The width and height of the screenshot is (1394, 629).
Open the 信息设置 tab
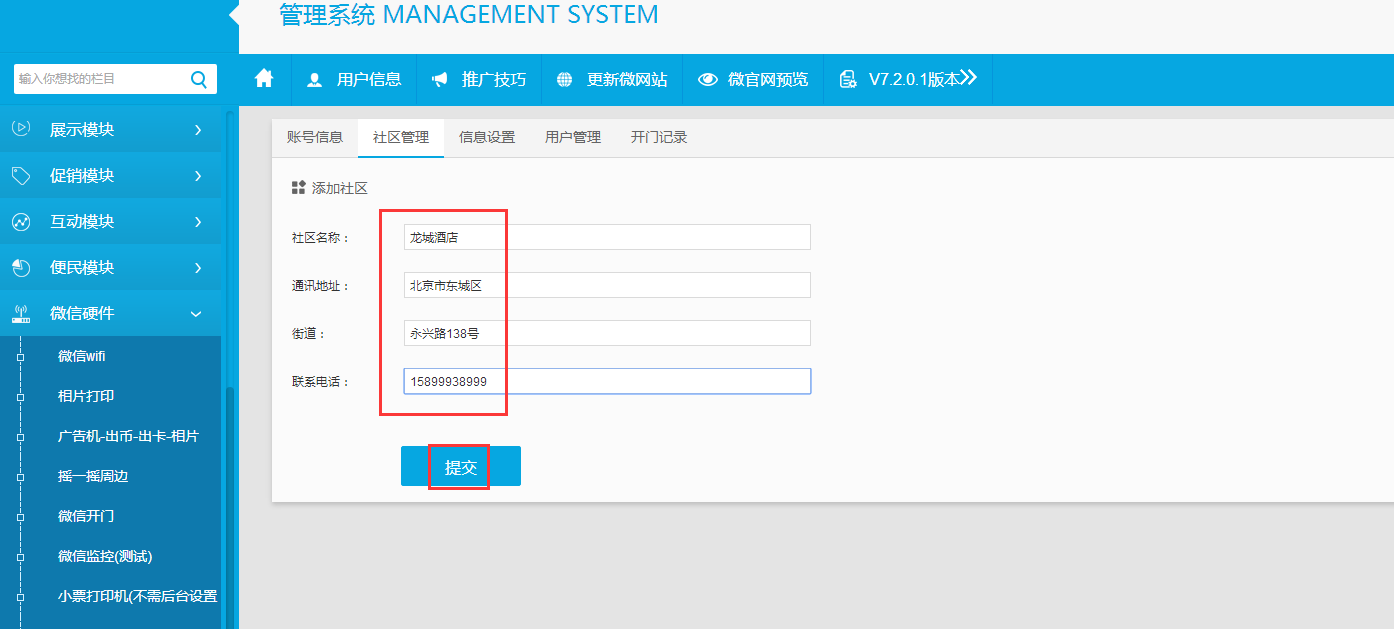tap(487, 137)
